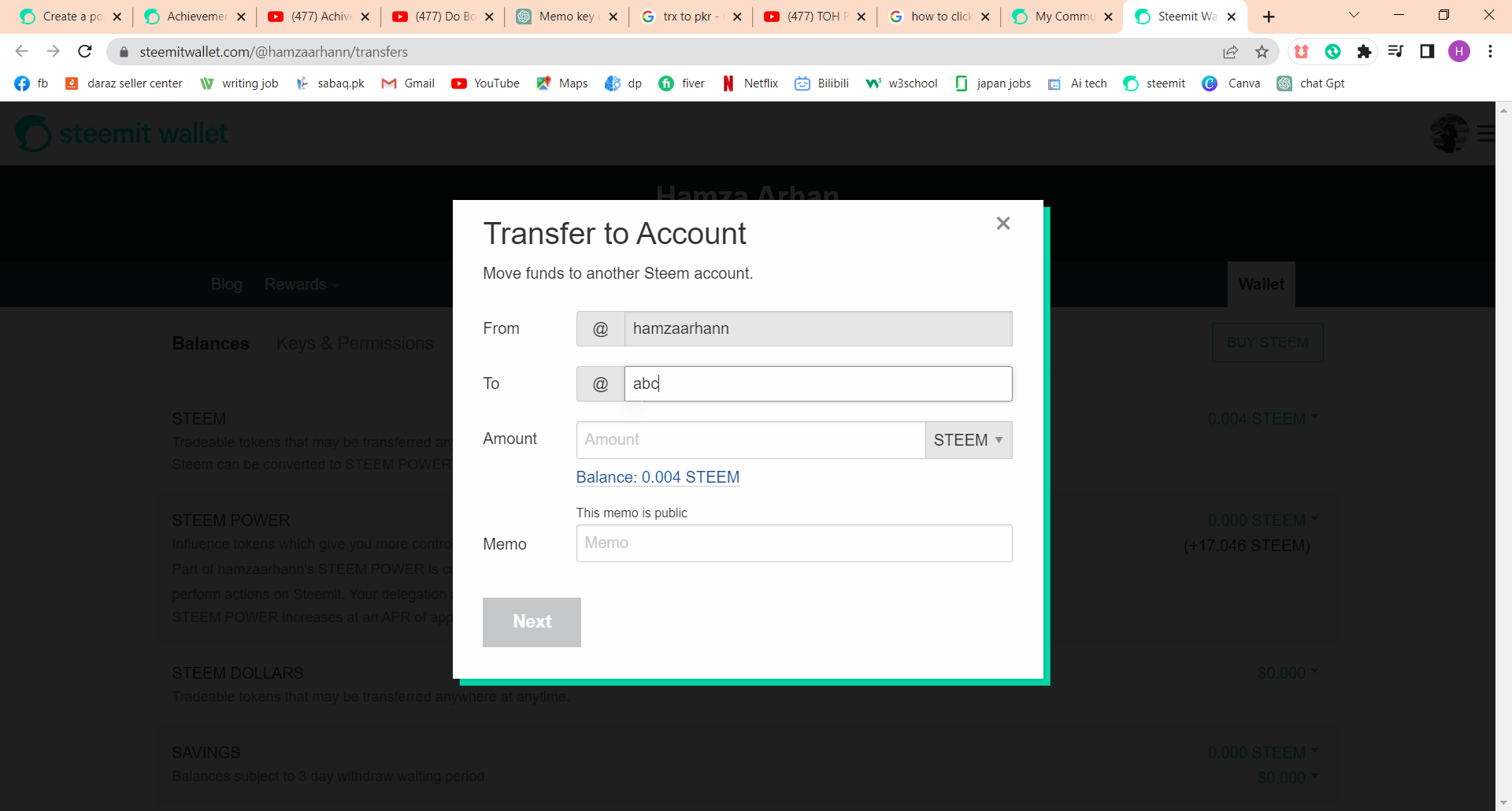This screenshot has height=811, width=1512.
Task: Reload the page with the refresh icon
Action: coord(85,51)
